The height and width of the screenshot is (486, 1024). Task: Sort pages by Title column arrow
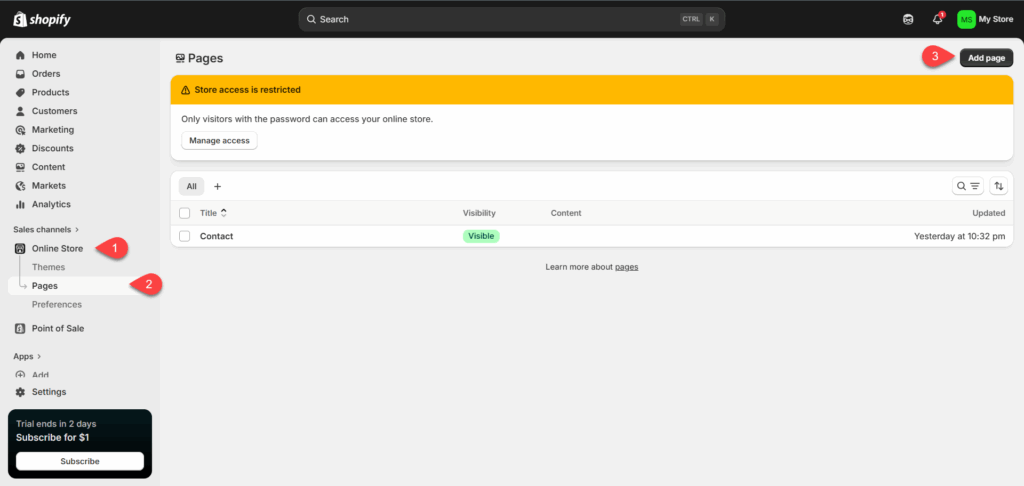(224, 213)
